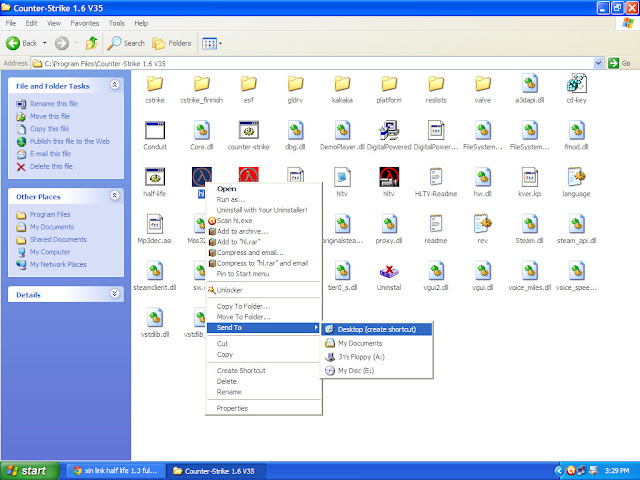Open the Views dropdown button

click(212, 43)
